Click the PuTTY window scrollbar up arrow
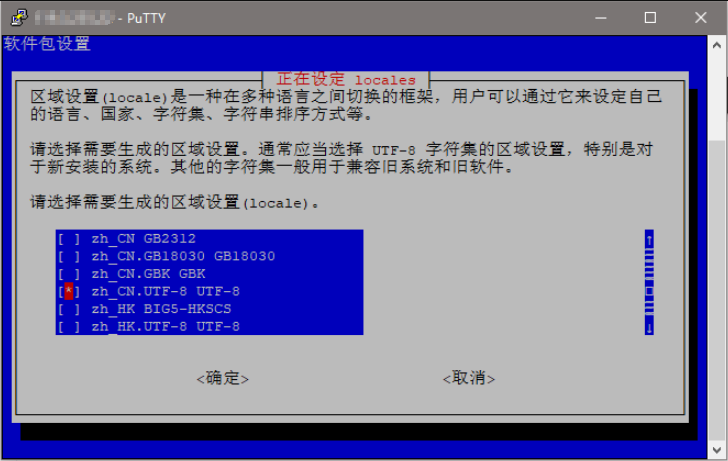The width and height of the screenshot is (728, 461). click(x=717, y=45)
